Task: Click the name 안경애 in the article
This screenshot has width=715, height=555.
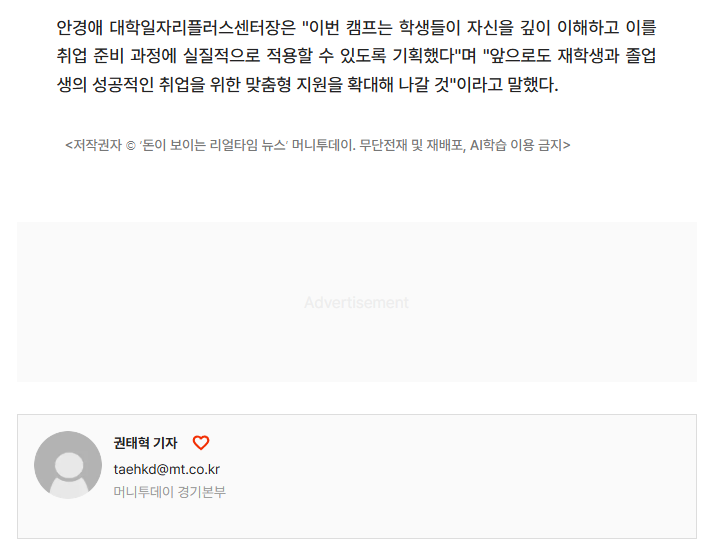Action: click(x=80, y=28)
